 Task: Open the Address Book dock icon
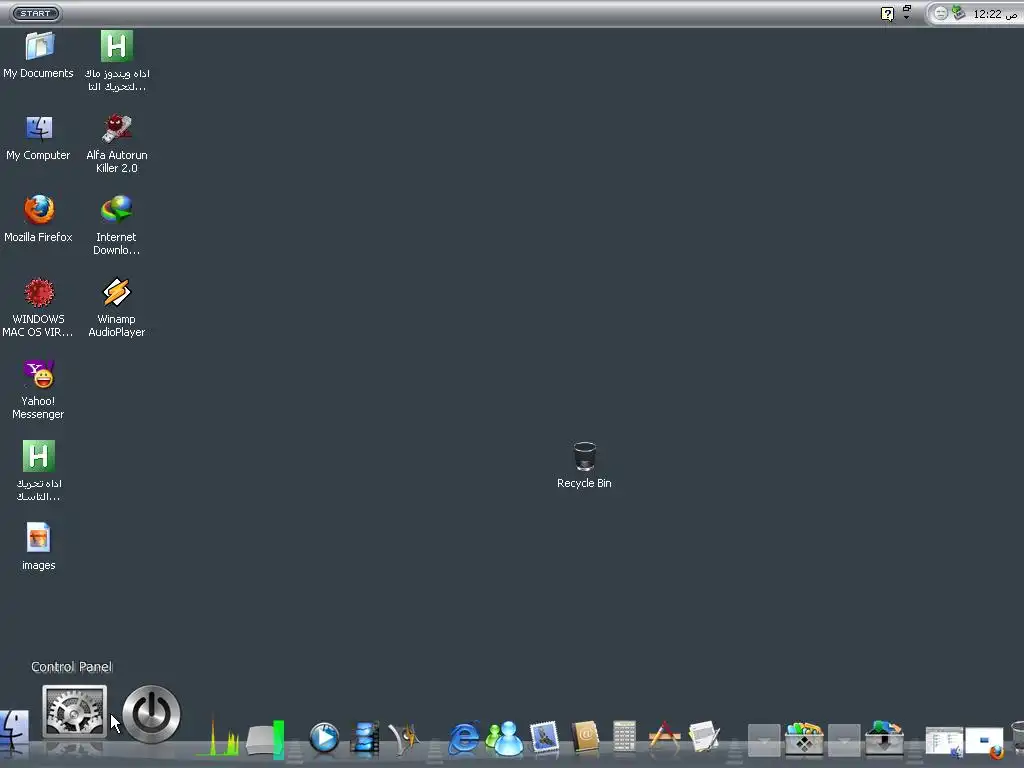(585, 738)
